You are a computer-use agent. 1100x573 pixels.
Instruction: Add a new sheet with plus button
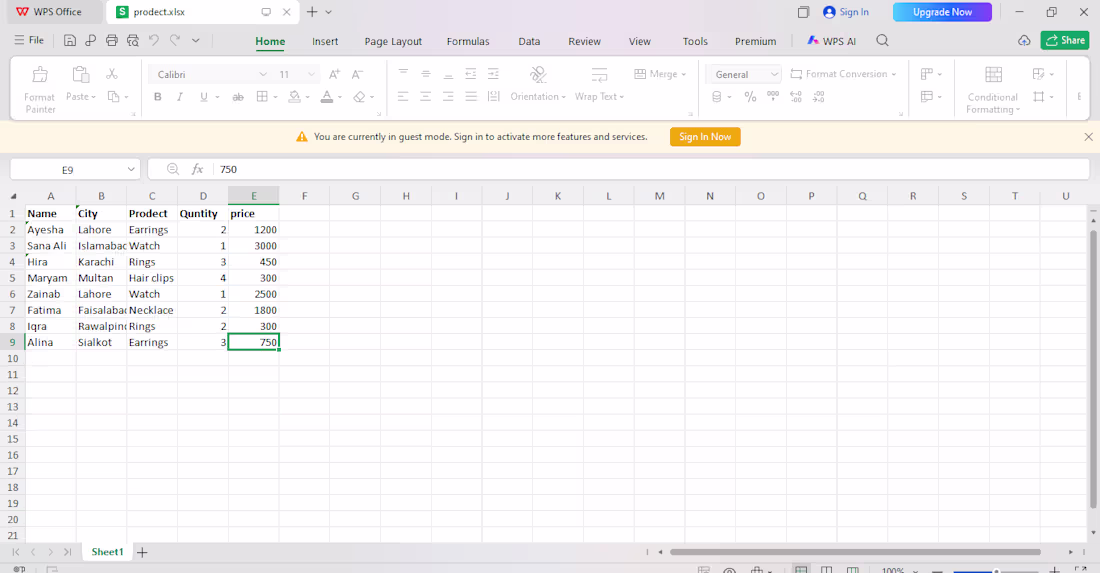click(x=142, y=552)
